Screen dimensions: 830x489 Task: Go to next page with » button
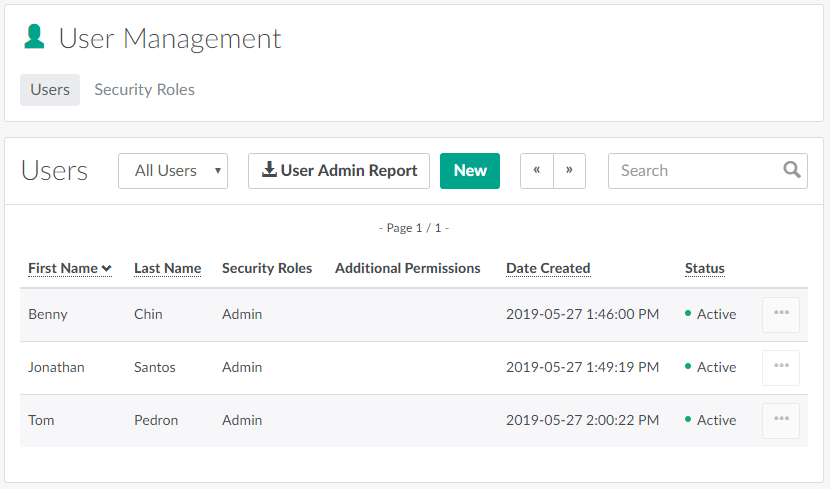coord(569,170)
